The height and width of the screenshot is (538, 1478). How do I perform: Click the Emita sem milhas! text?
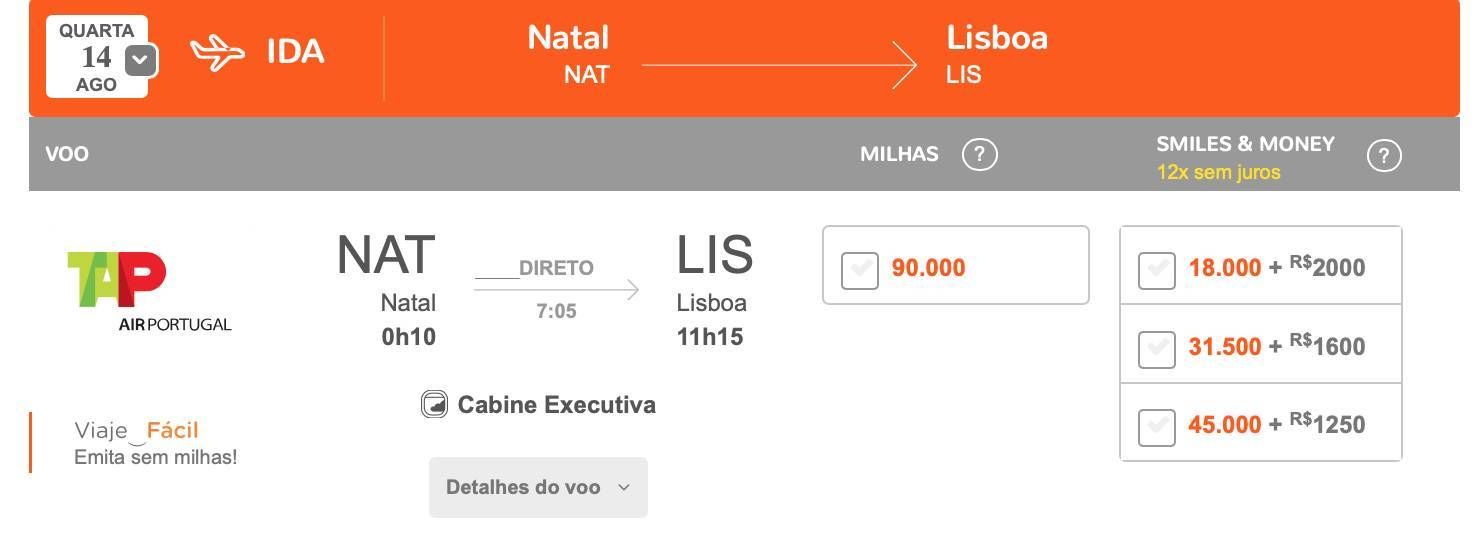pos(156,458)
